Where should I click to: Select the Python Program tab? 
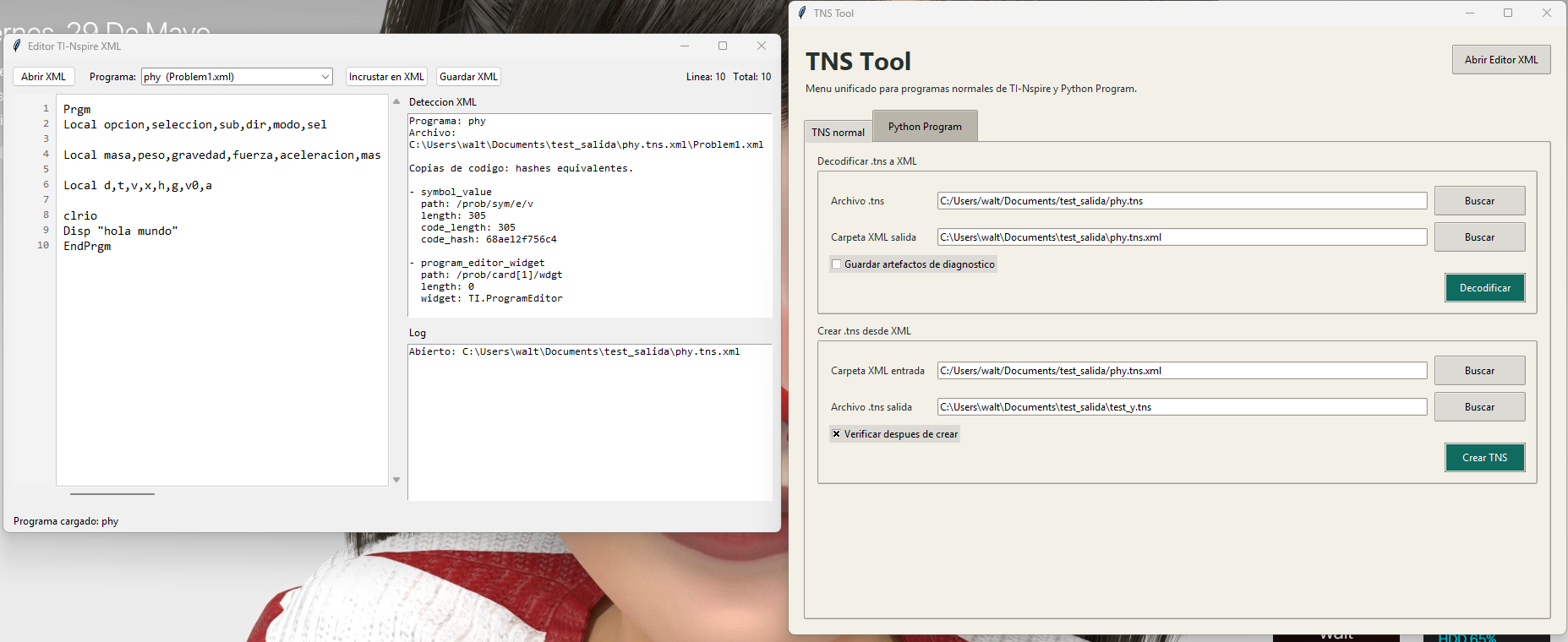tap(925, 126)
